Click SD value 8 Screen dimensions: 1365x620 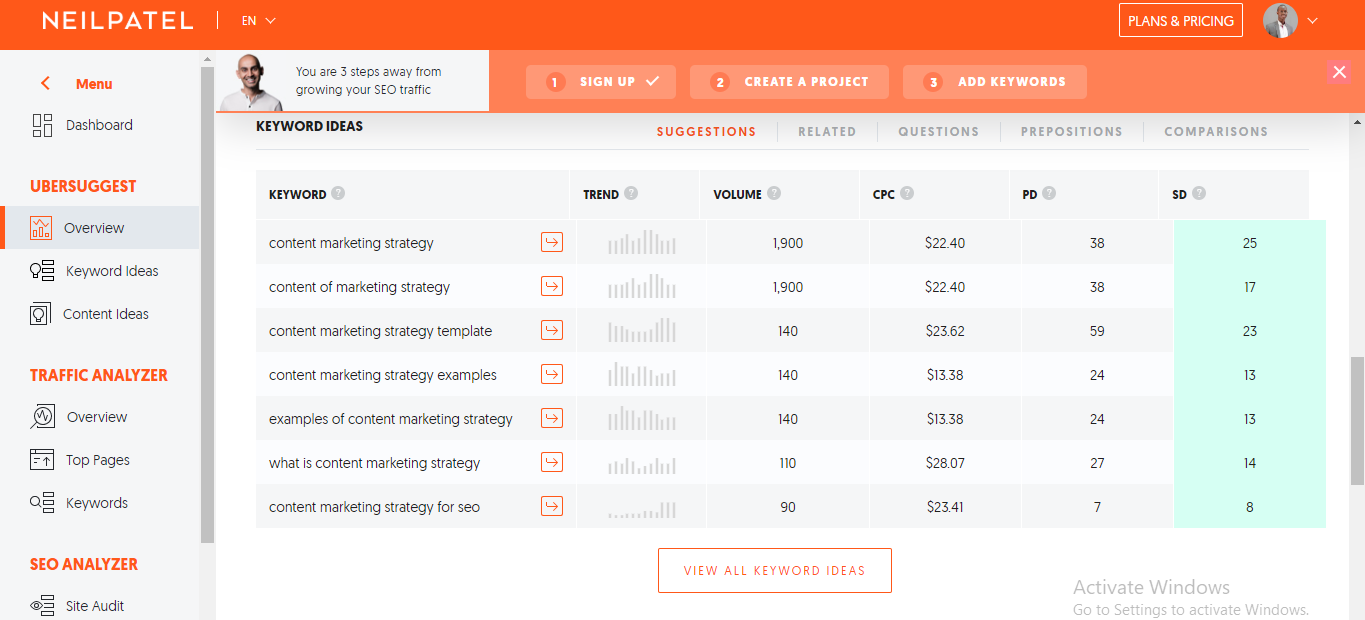tap(1250, 507)
